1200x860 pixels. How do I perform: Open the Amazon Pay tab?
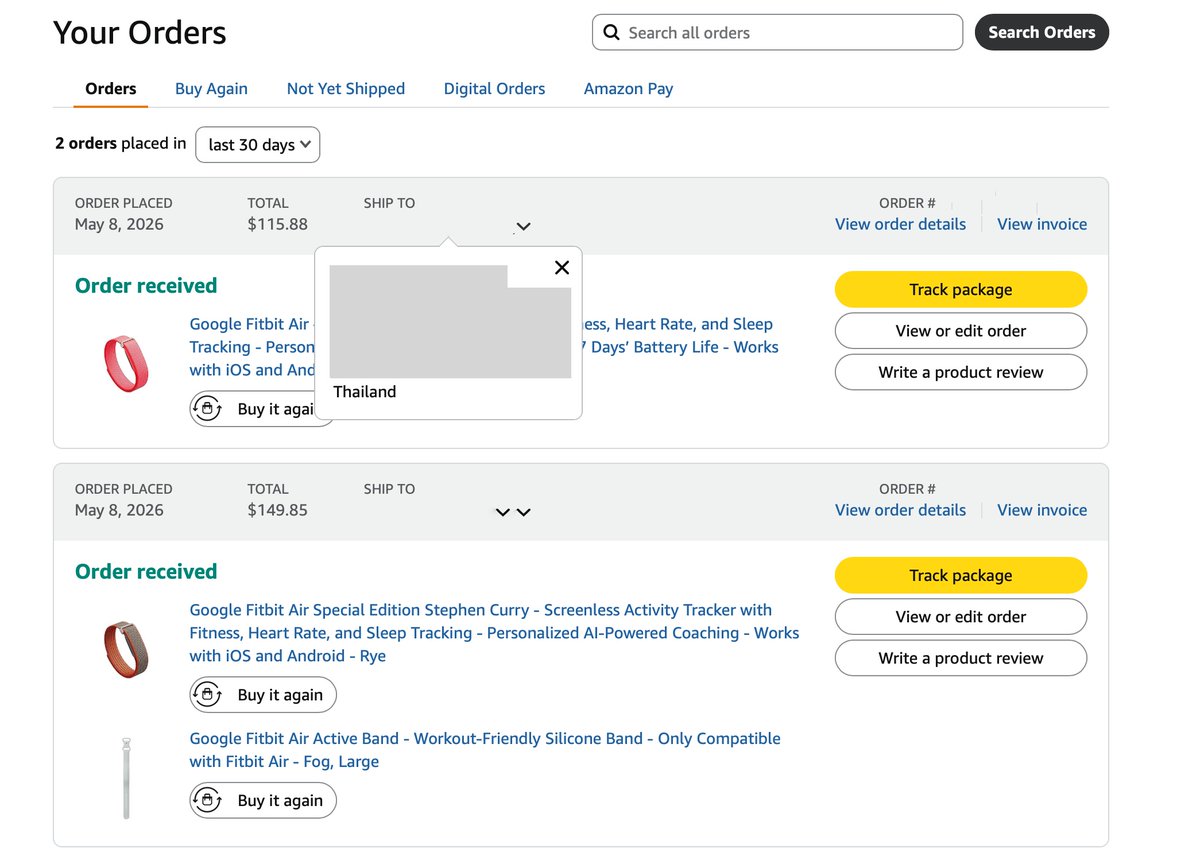pos(628,89)
